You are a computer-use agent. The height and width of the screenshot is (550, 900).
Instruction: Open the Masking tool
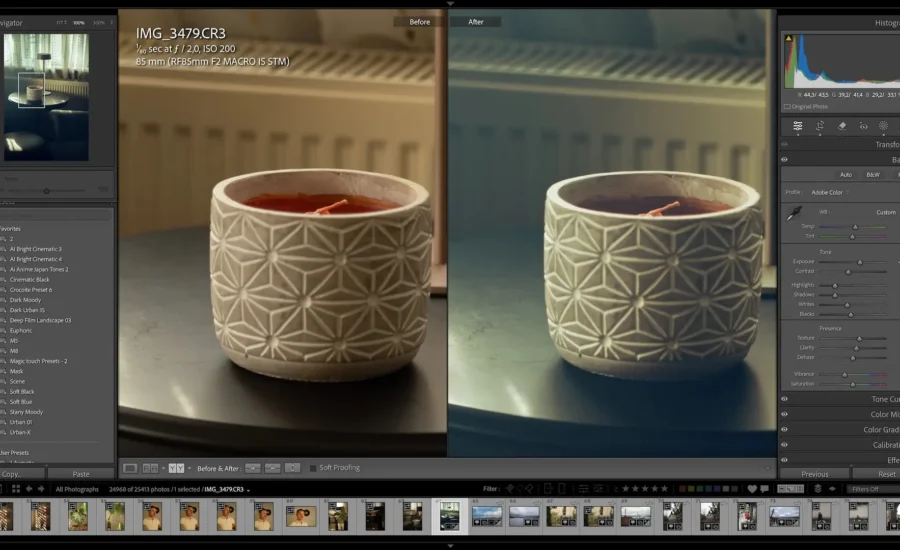(x=883, y=126)
